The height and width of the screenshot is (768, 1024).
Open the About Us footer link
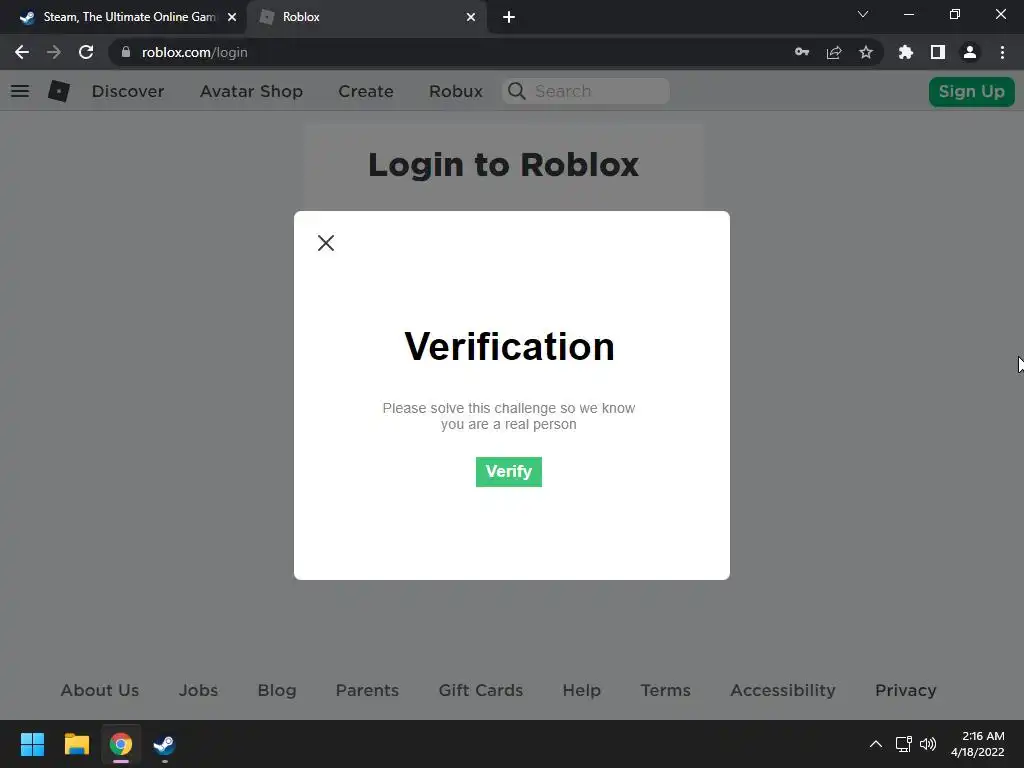[100, 690]
